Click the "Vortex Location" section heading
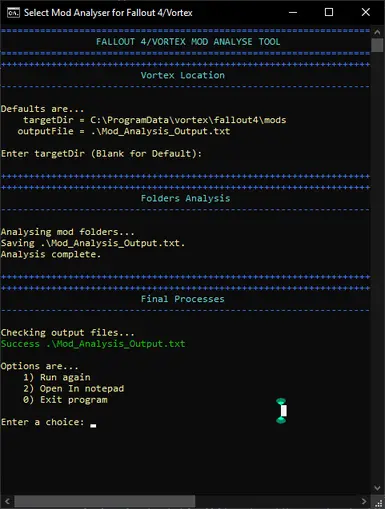The image size is (385, 509). 183,75
